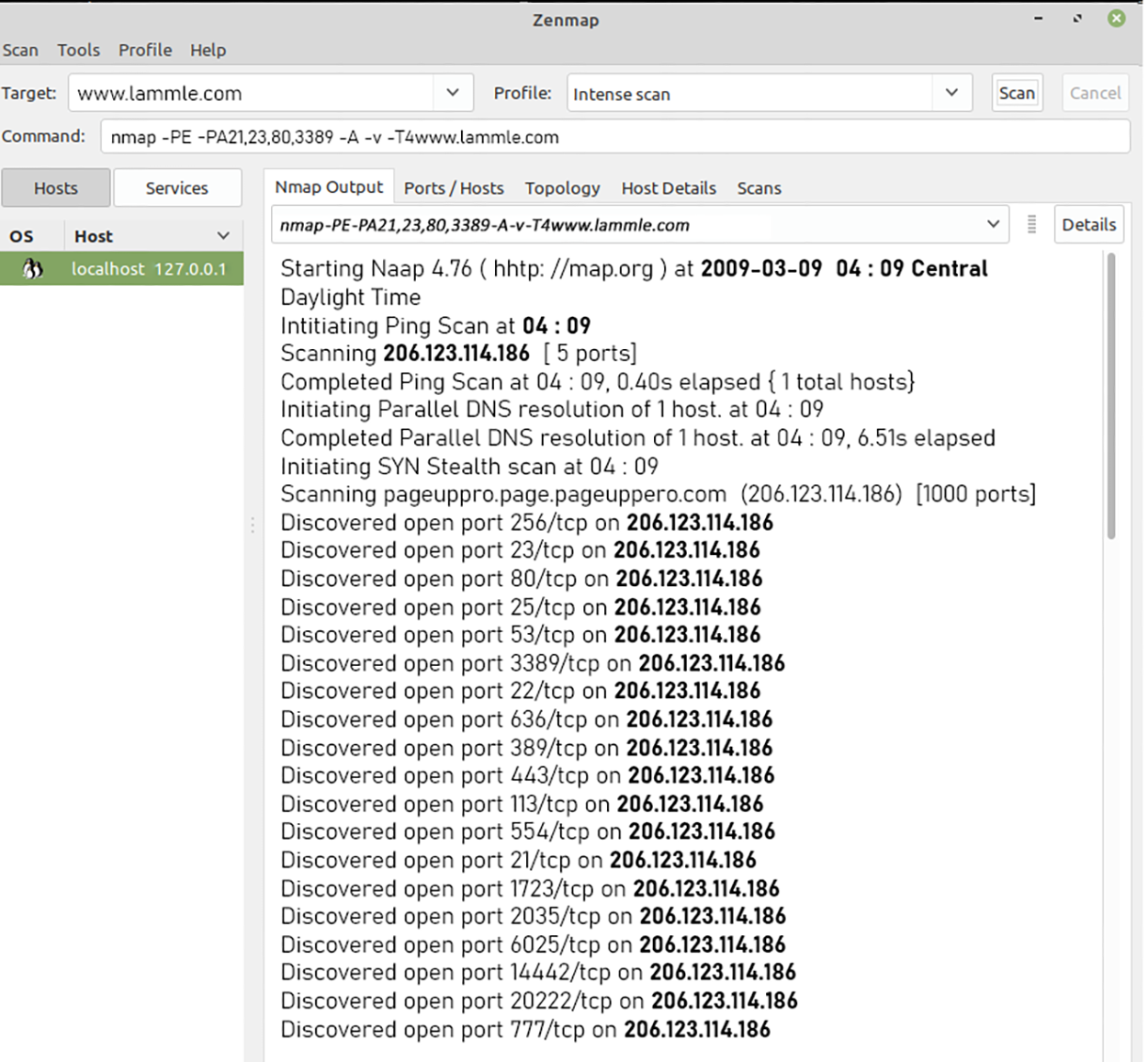Click the Cancel button

tap(1095, 93)
